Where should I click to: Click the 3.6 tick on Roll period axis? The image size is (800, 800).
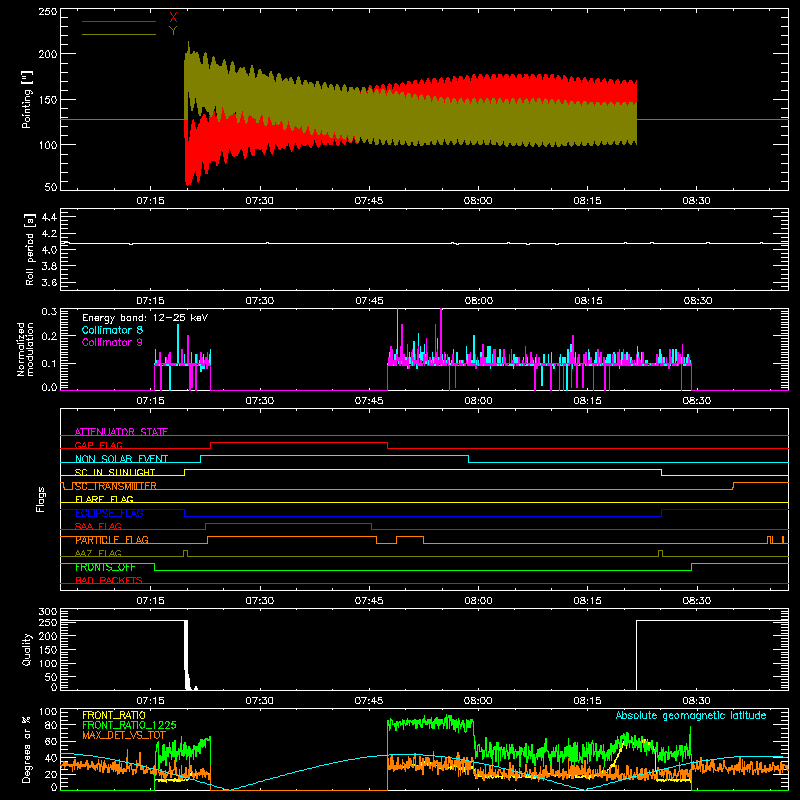[49, 282]
